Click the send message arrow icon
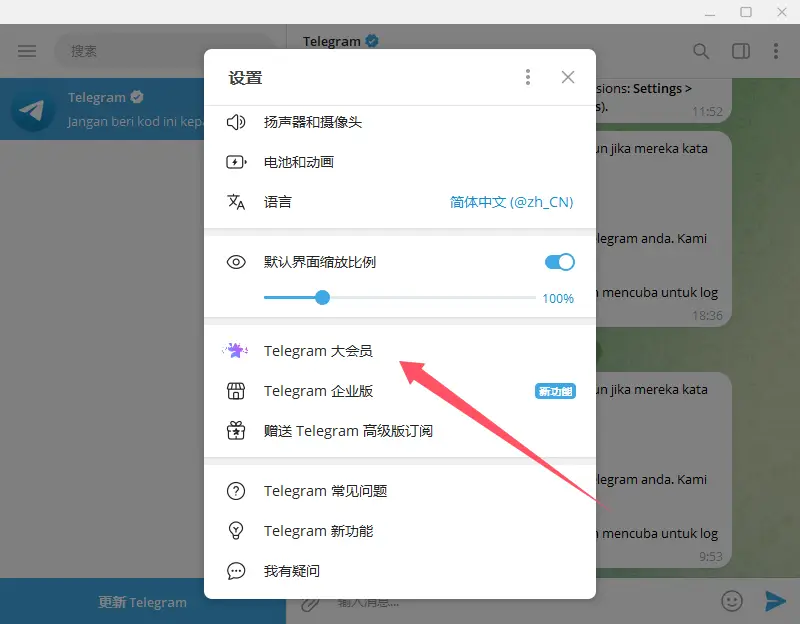This screenshot has height=624, width=800. 775,600
